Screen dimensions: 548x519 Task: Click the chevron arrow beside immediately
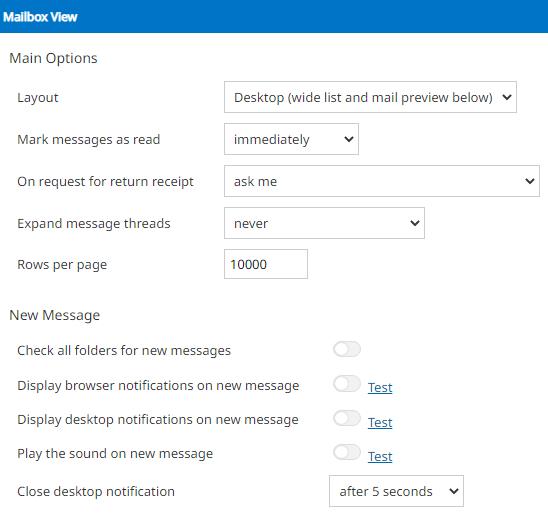[349, 139]
